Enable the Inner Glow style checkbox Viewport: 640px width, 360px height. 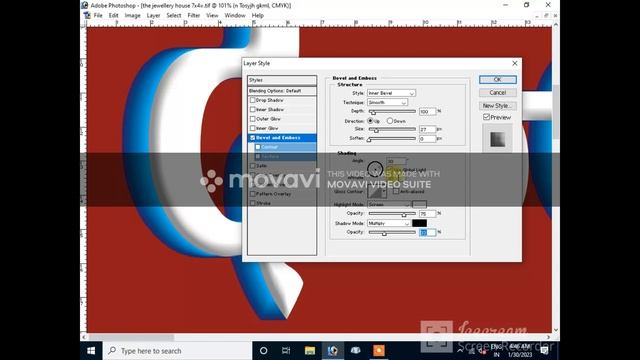pyautogui.click(x=252, y=128)
